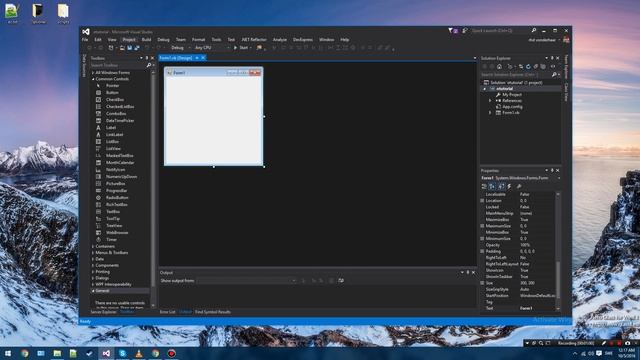Switch to the Server Explorer tab
The height and width of the screenshot is (360, 640).
tap(103, 312)
